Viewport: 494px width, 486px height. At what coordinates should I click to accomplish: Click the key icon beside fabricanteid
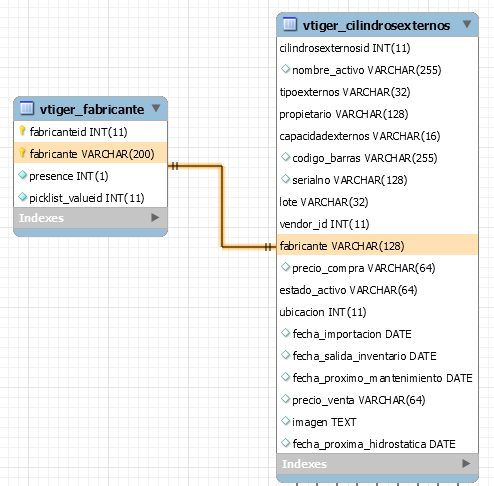(22, 131)
